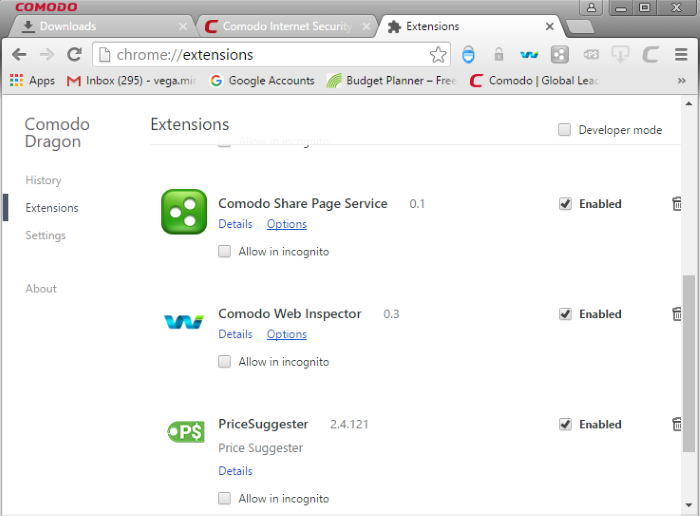Viewport: 700px width, 516px height.
Task: Open About in the sidebar
Action: [x=41, y=288]
